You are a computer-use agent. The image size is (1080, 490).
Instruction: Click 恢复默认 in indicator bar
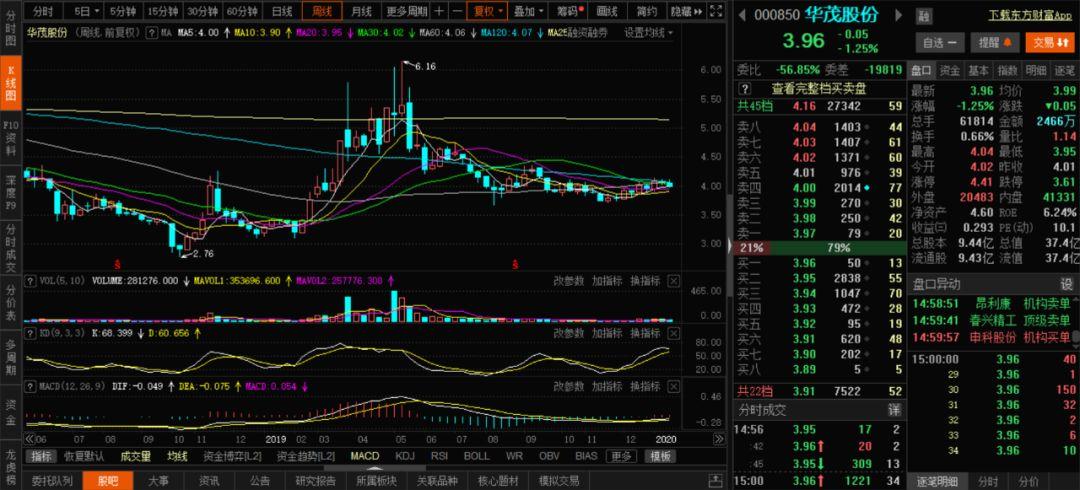coord(85,456)
